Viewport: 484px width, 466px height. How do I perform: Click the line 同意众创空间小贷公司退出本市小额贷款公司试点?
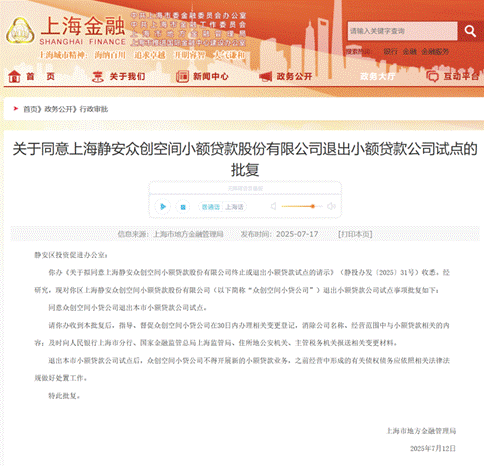pyautogui.click(x=127, y=308)
